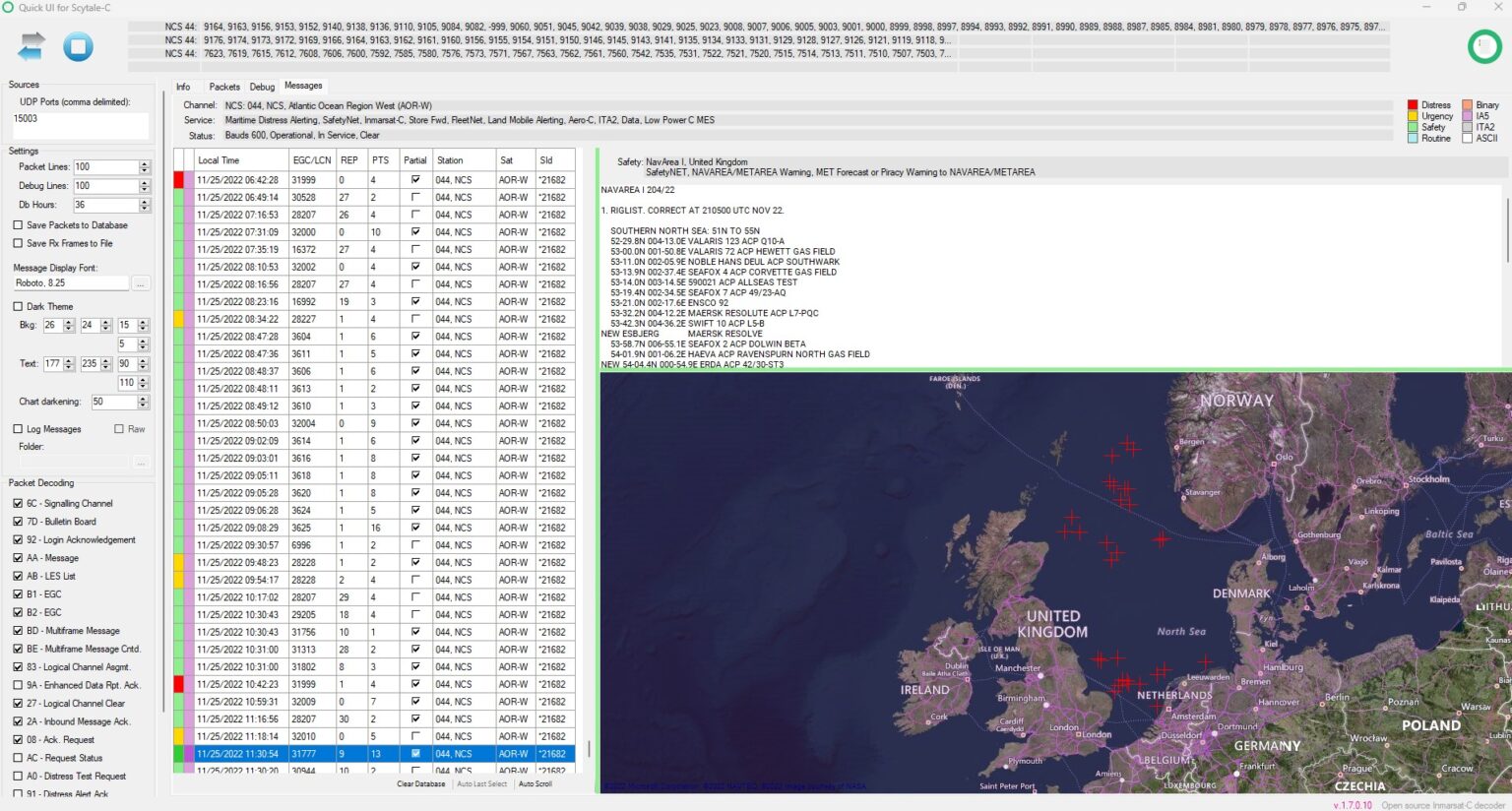This screenshot has height=811, width=1512.
Task: Click the red Distress legend swatch
Action: click(x=1412, y=104)
